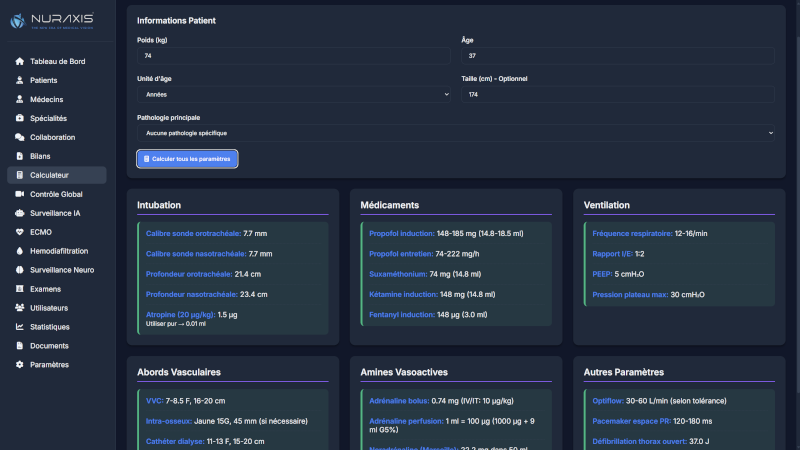Select the Collaboration chat bubbles icon
800x450 pixels.
[x=19, y=137]
